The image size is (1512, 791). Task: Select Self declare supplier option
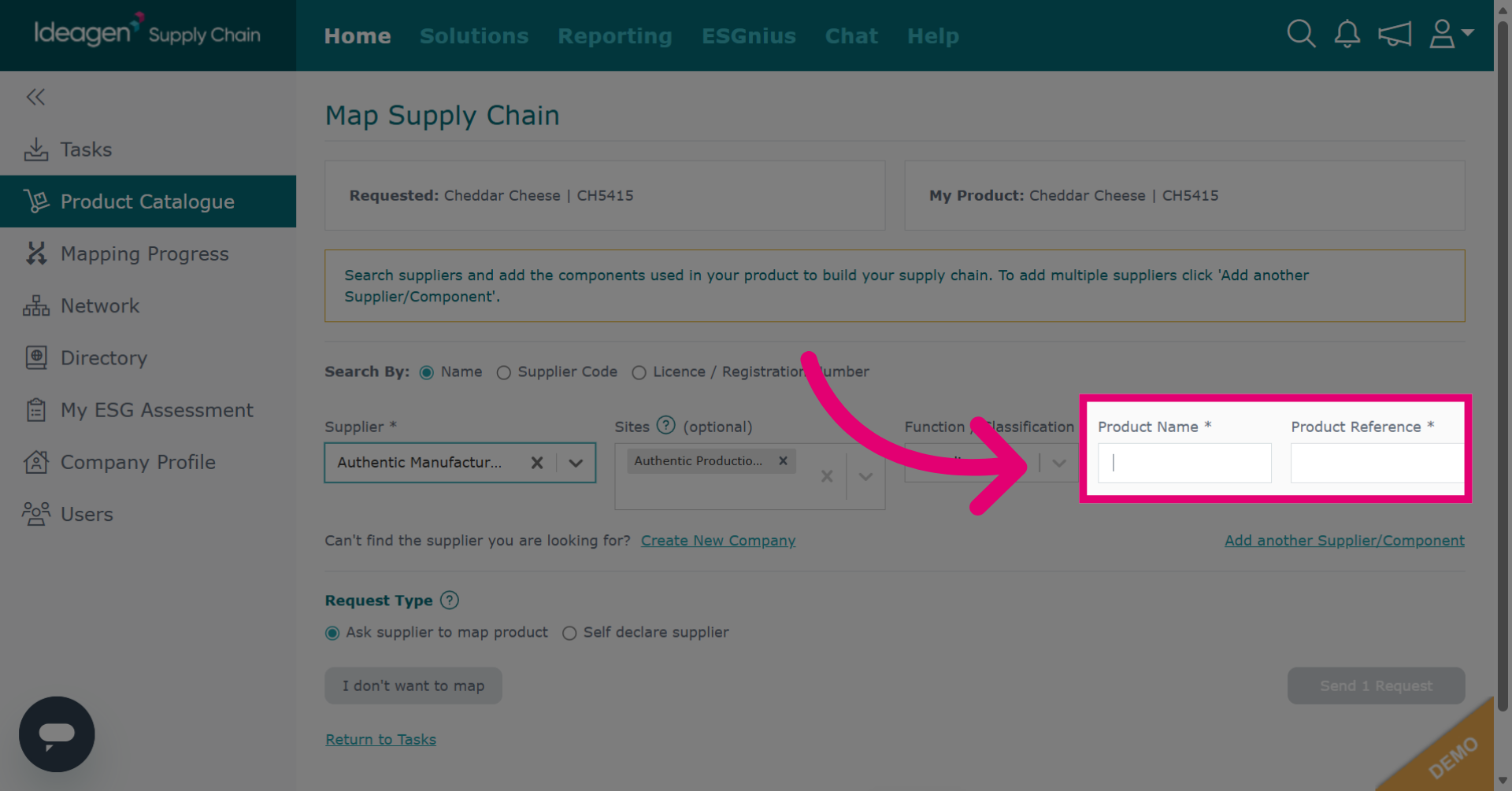pos(569,633)
